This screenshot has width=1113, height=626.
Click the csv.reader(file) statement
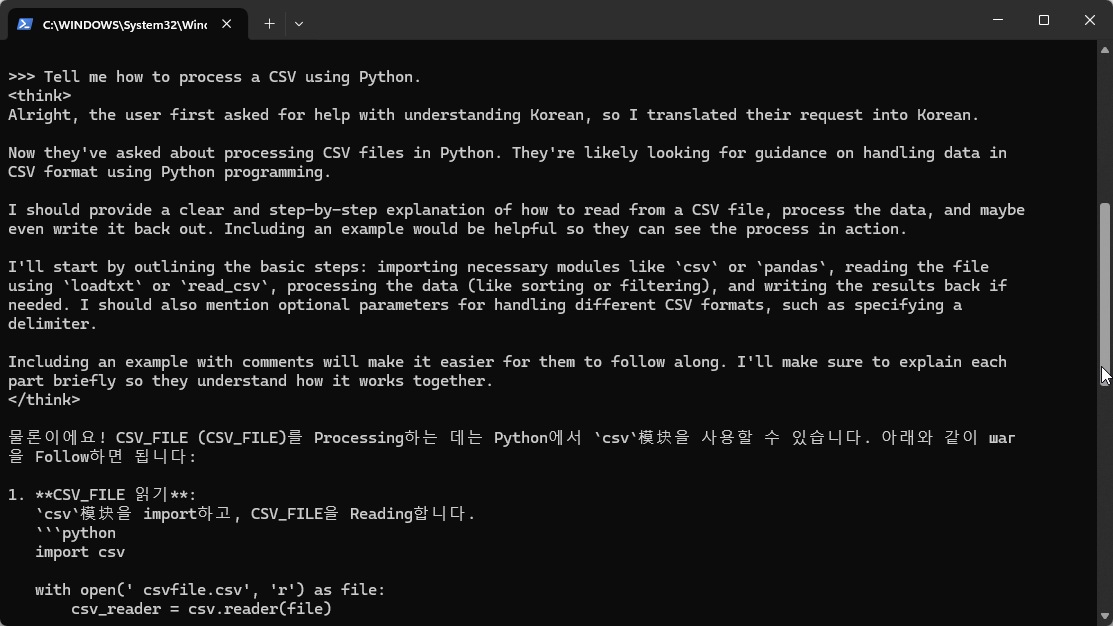260,608
